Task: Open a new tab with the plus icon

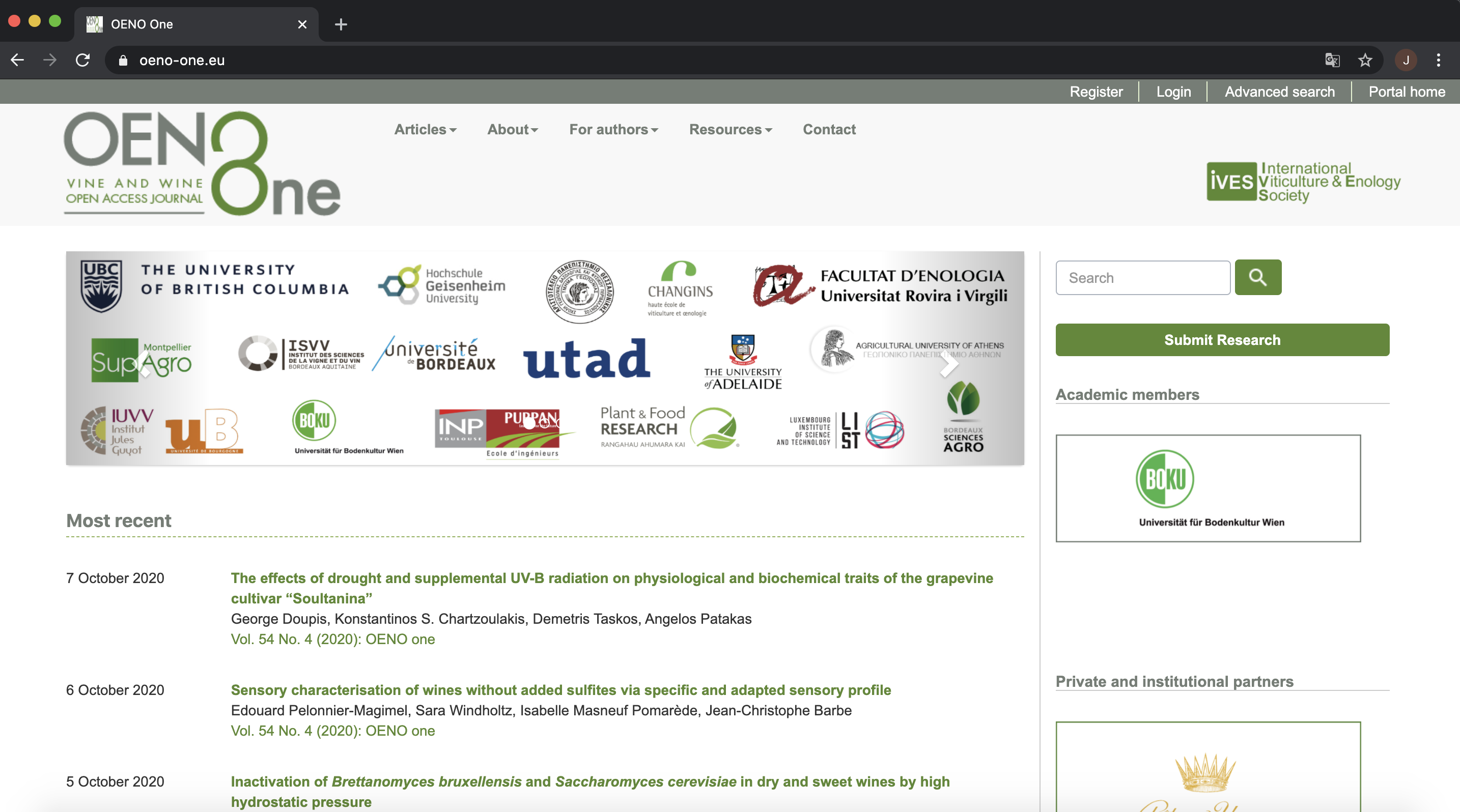Action: (341, 24)
